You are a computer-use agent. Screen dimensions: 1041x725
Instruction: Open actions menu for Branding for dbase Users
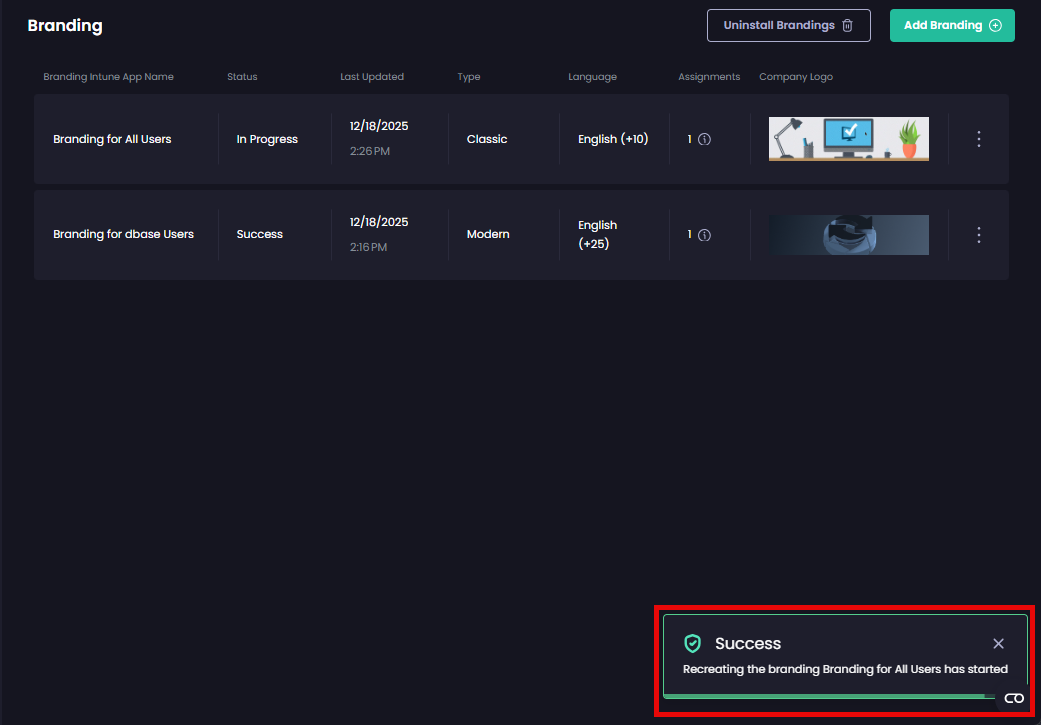(978, 235)
